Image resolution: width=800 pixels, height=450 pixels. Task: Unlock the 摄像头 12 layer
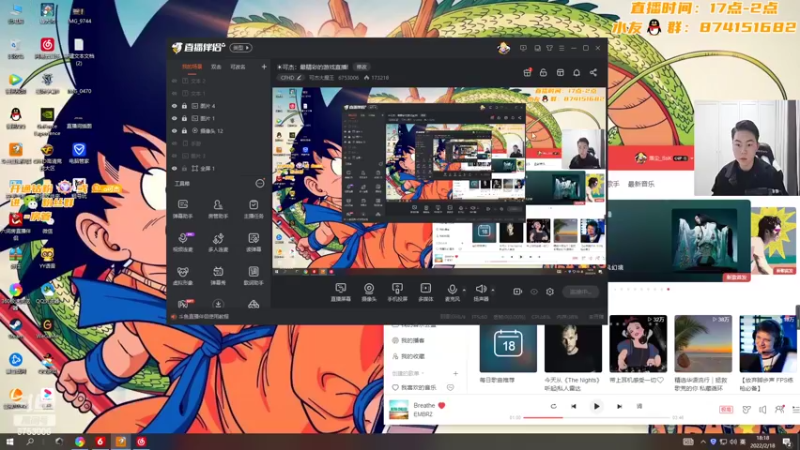pyautogui.click(x=184, y=131)
